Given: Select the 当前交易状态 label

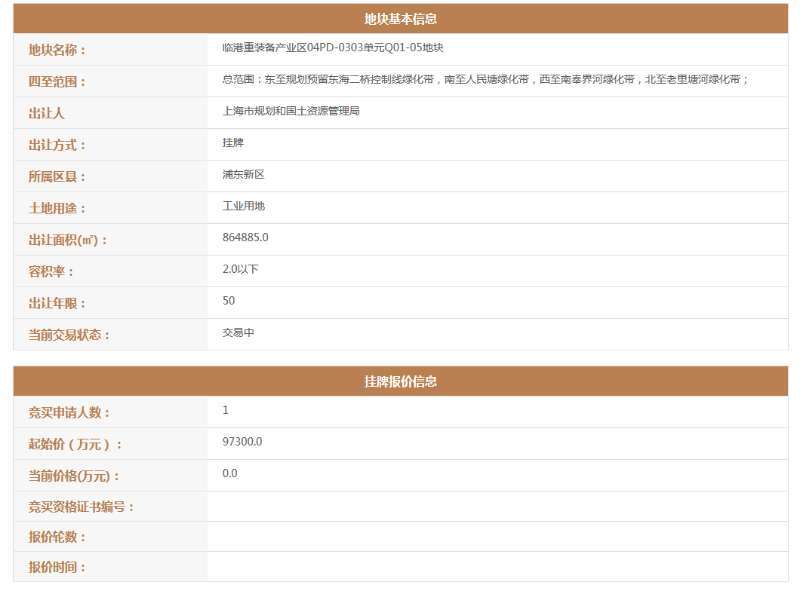Looking at the screenshot, I should tap(69, 335).
